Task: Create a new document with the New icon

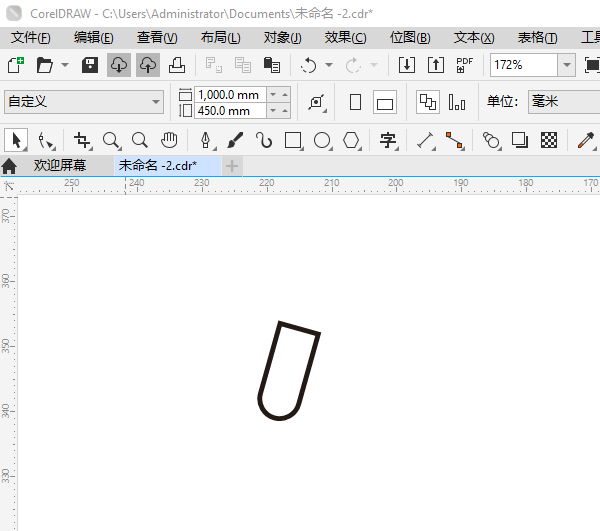Action: pyautogui.click(x=16, y=65)
